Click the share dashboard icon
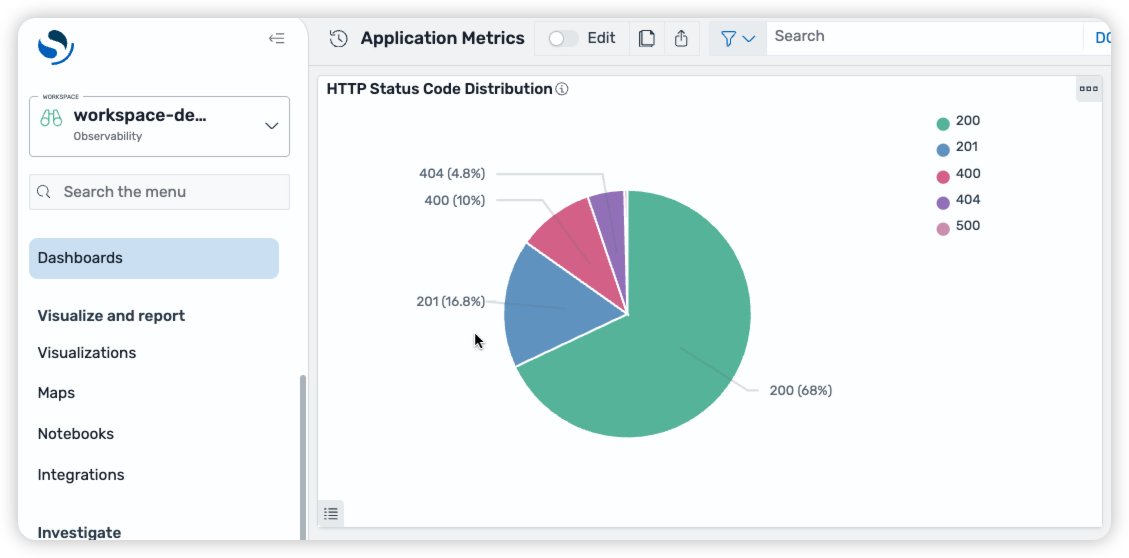The height and width of the screenshot is (558, 1129). [681, 39]
